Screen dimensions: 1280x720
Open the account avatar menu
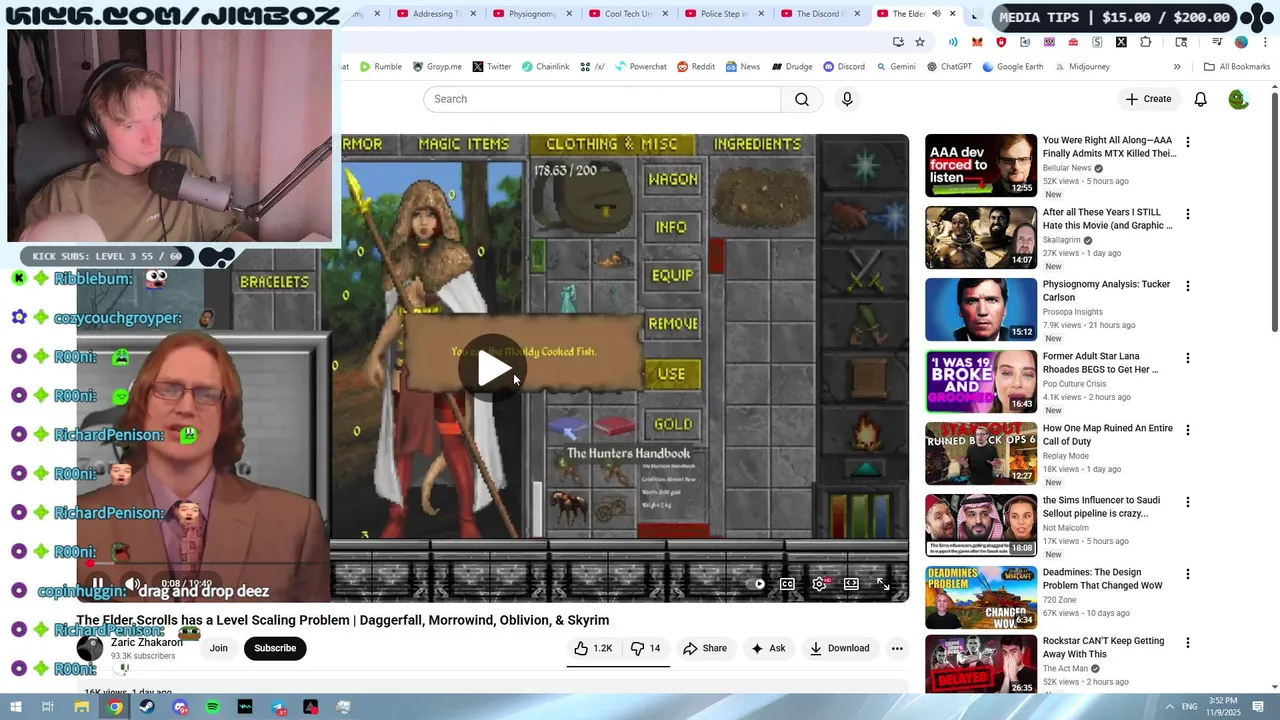point(1238,99)
